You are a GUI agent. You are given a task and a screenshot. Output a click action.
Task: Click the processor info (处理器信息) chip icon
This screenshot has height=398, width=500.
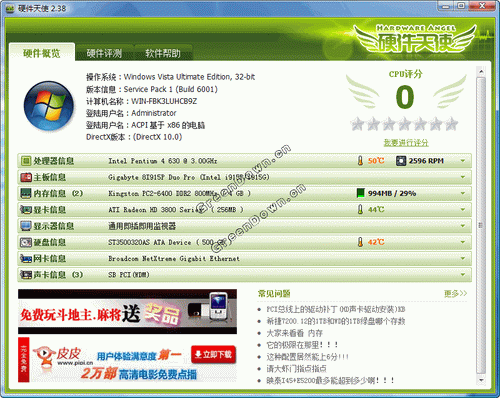point(26,161)
